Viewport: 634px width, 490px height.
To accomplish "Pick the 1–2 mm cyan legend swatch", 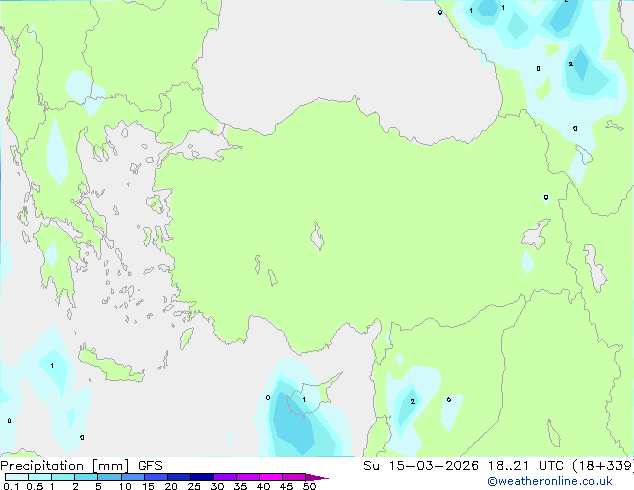I will pos(63,477).
